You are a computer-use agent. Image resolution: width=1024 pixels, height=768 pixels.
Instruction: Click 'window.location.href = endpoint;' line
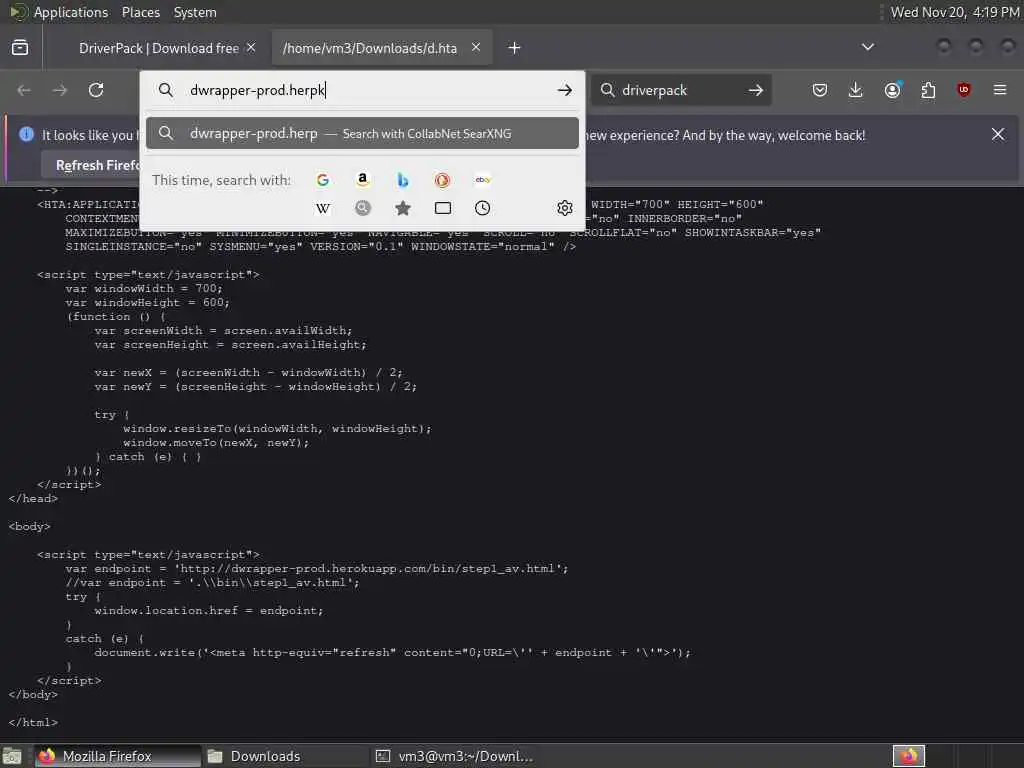click(x=209, y=611)
